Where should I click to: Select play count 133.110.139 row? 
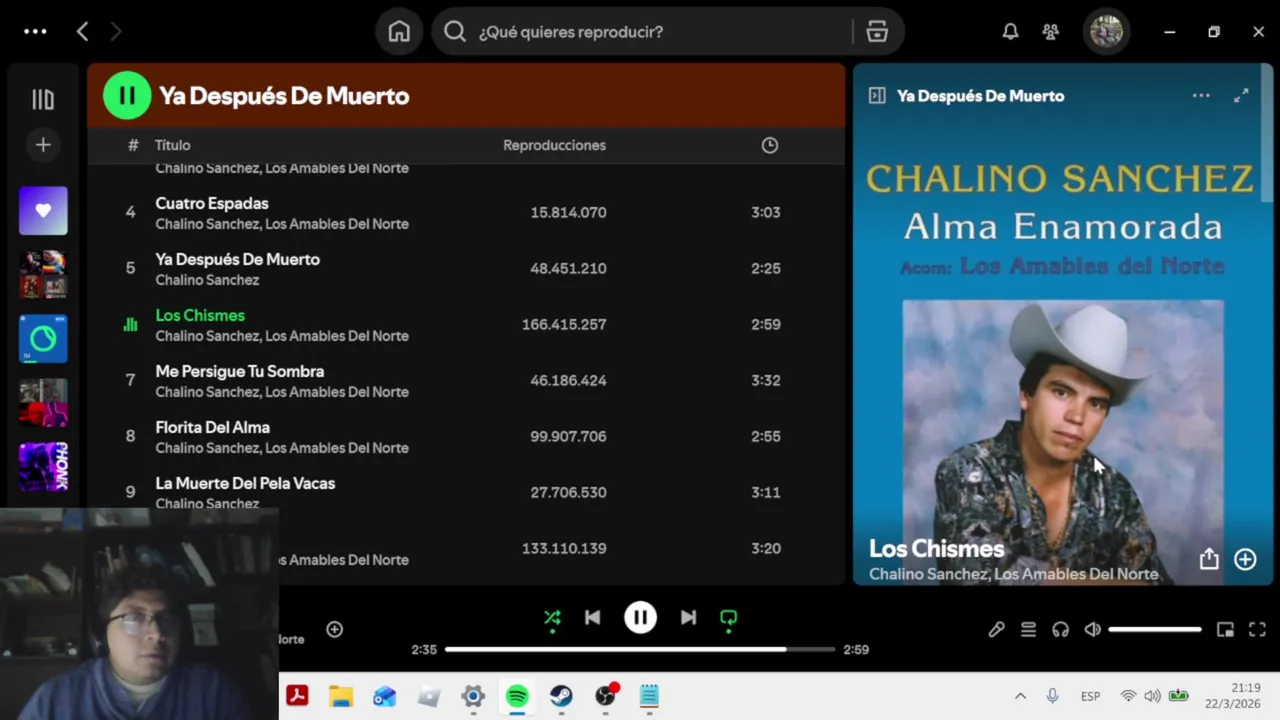(x=564, y=548)
